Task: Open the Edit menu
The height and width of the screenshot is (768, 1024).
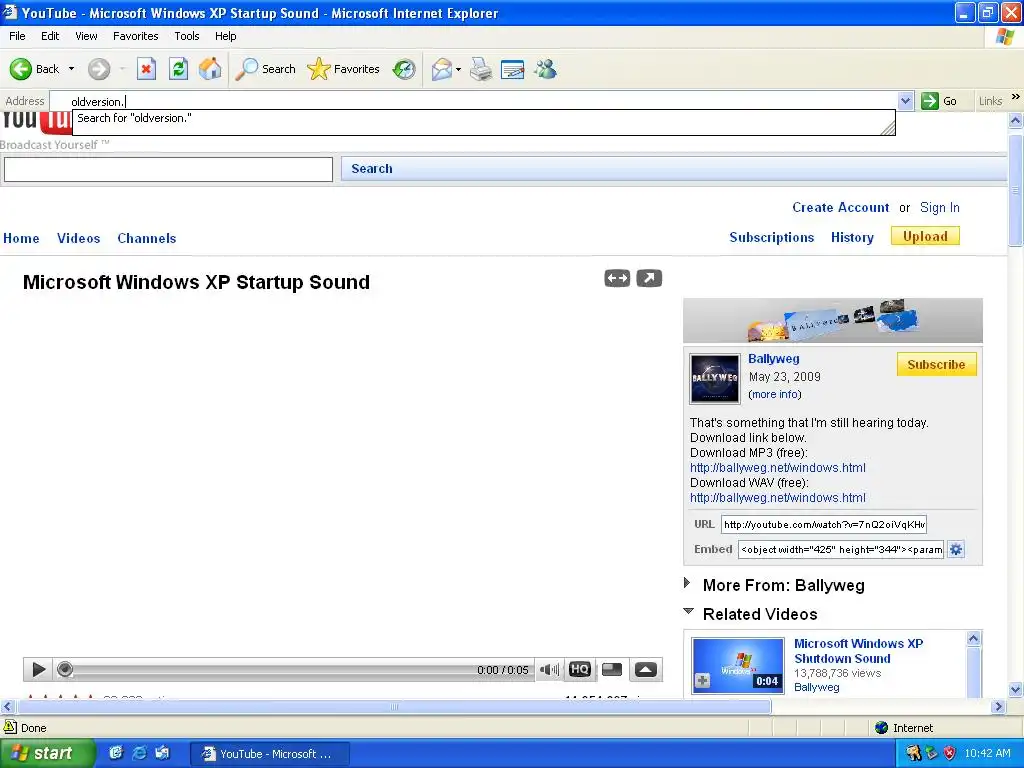Action: (50, 36)
